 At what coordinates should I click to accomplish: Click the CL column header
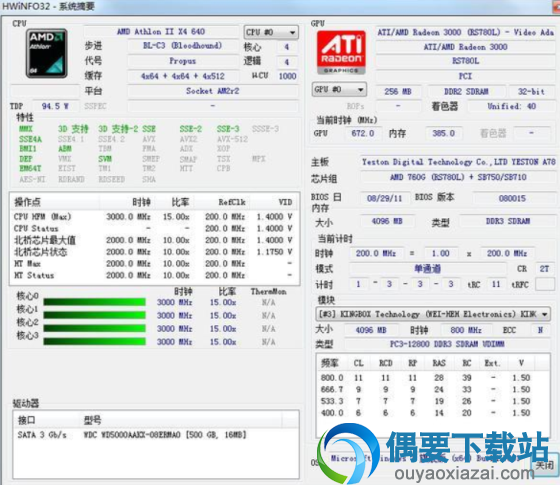359,363
